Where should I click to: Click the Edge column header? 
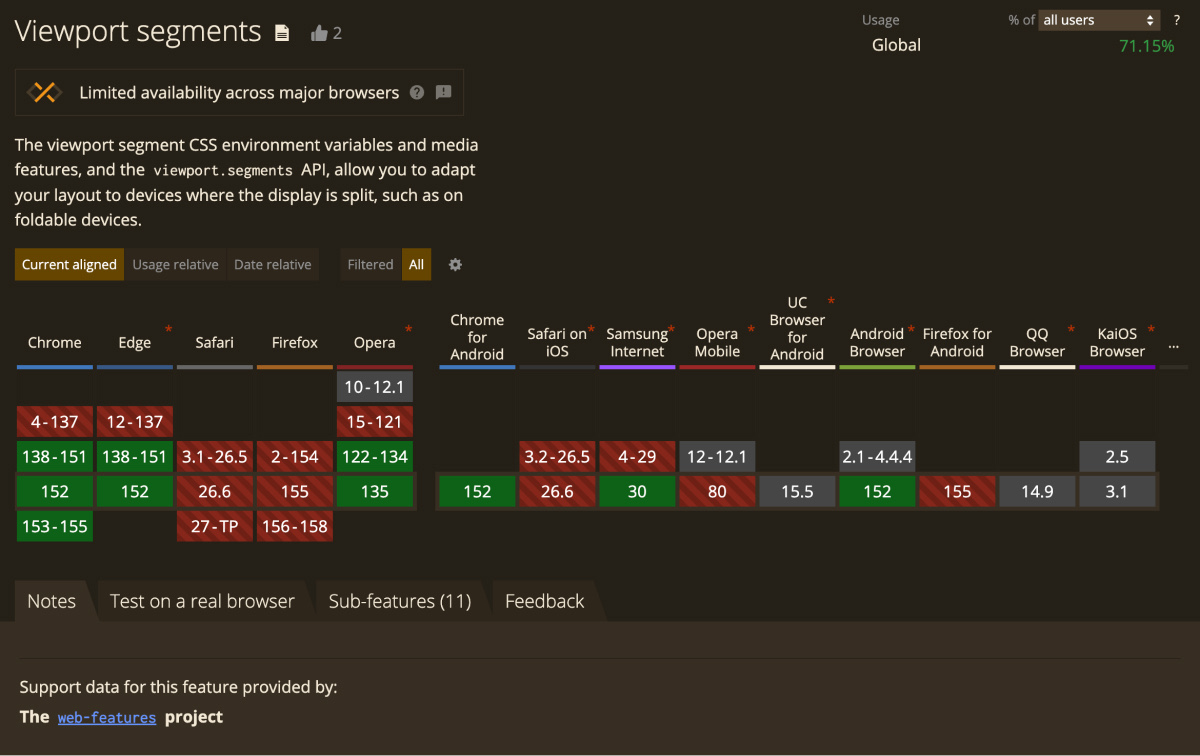(135, 342)
